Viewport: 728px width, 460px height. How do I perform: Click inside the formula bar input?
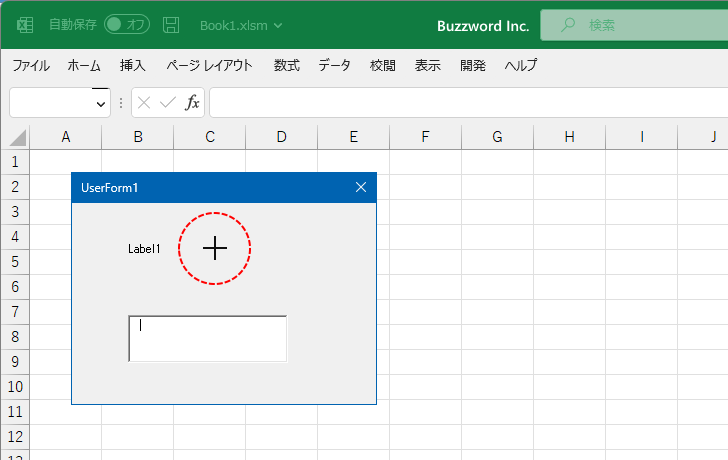pos(469,103)
